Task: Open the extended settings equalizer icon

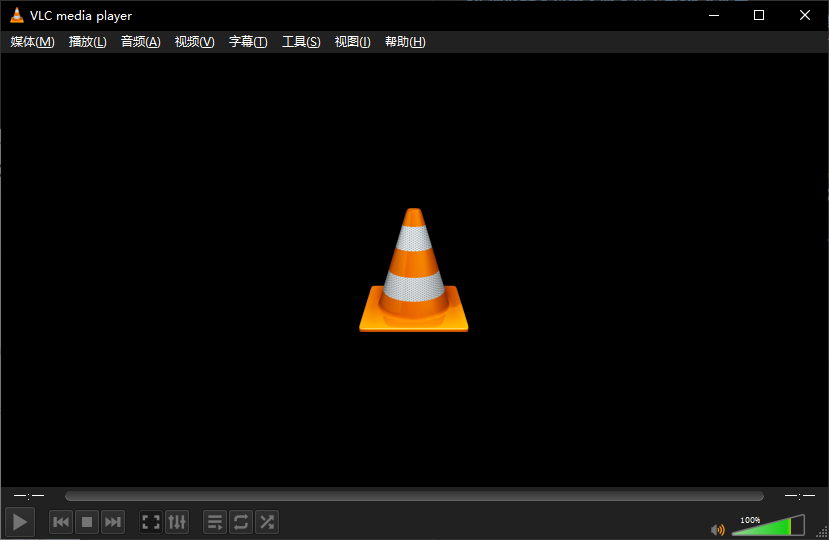Action: click(x=177, y=522)
